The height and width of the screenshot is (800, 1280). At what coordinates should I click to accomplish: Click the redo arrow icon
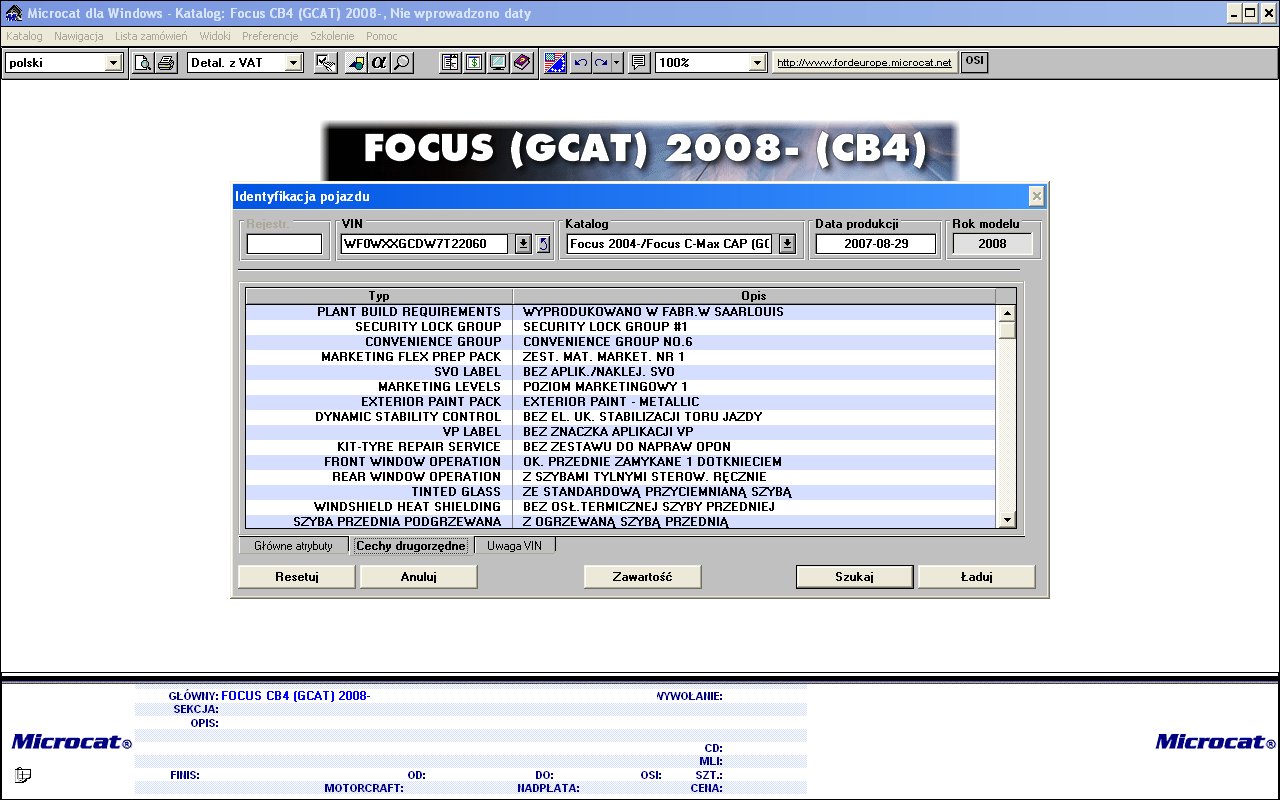click(601, 63)
